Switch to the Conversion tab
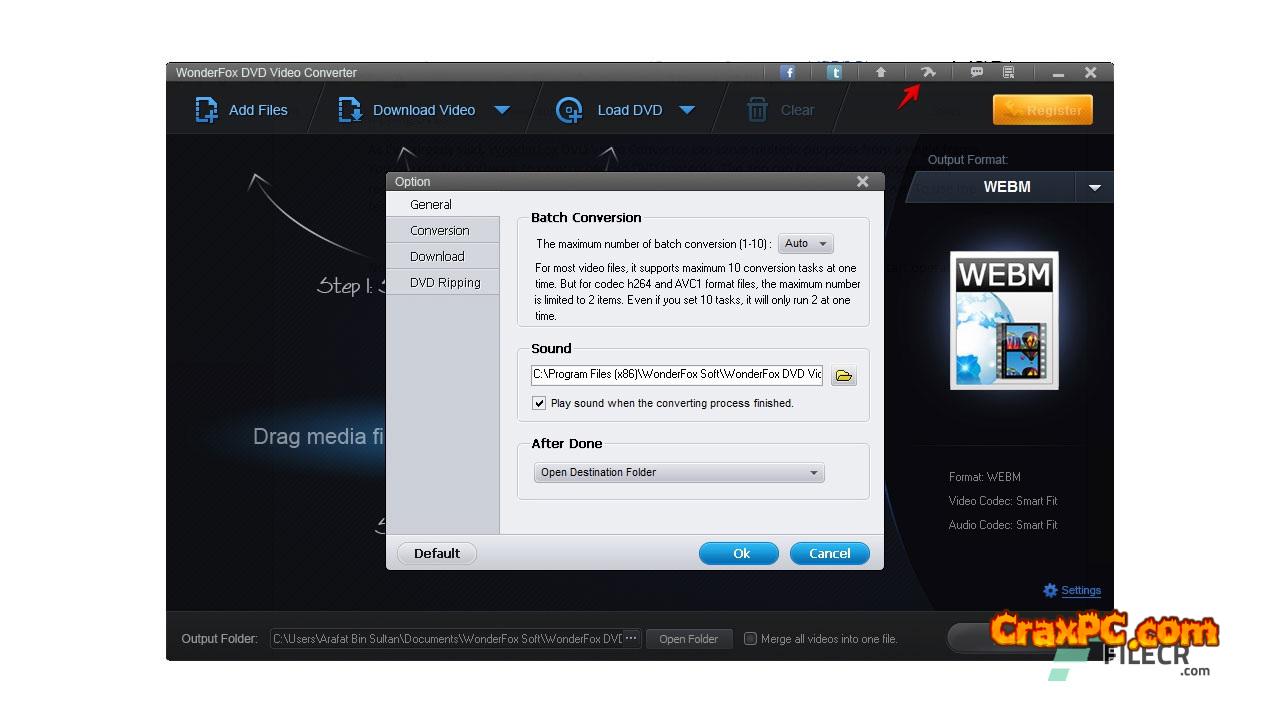The height and width of the screenshot is (720, 1280). (442, 230)
